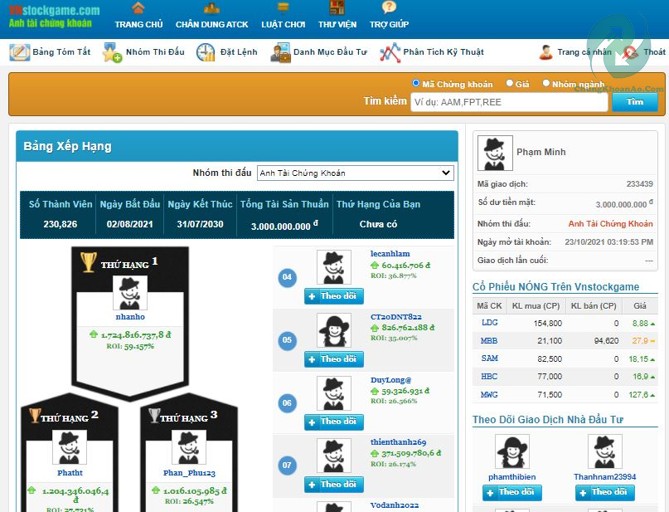Image resolution: width=669 pixels, height=512 pixels.
Task: Open the Danh Mục Đầu Tư portfolio icon
Action: click(x=280, y=53)
